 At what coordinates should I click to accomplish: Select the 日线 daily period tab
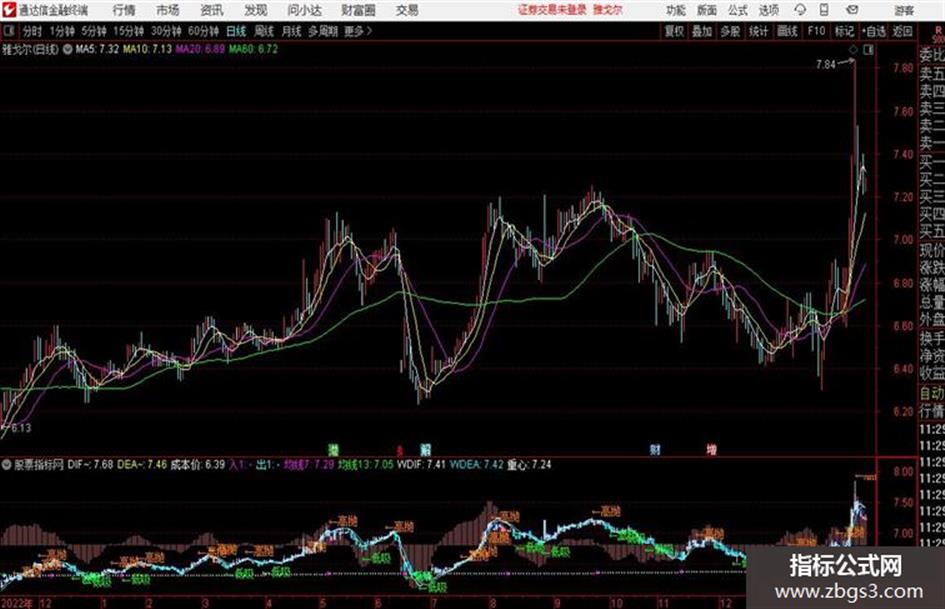236,31
